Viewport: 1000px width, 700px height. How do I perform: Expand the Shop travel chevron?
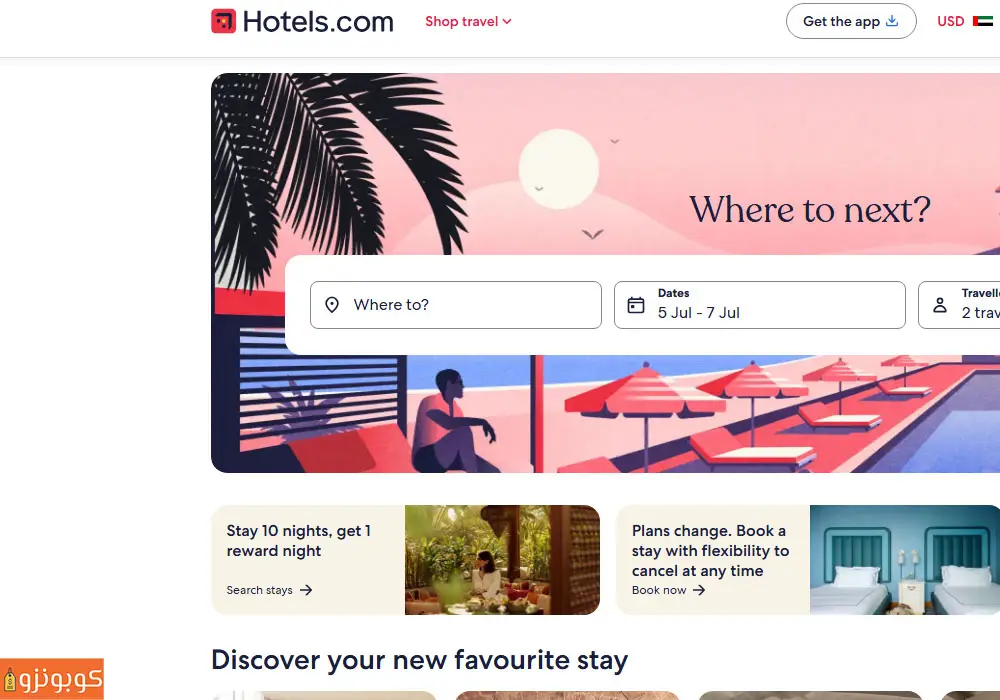point(507,22)
